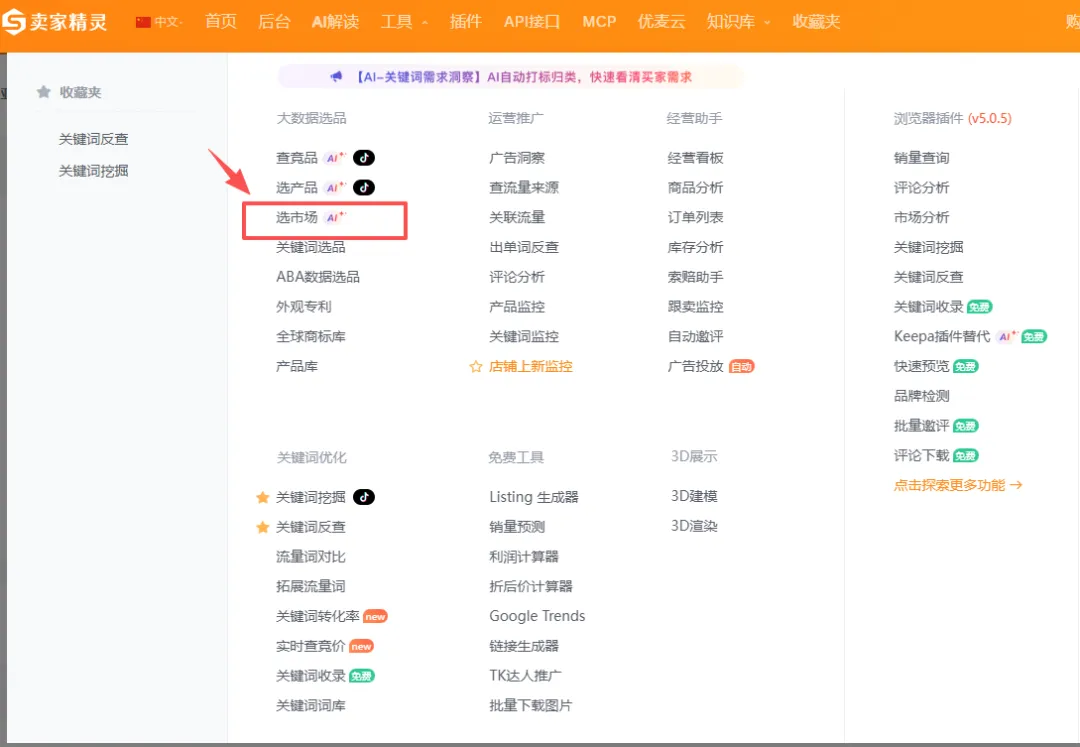Open 产品库

tap(296, 366)
